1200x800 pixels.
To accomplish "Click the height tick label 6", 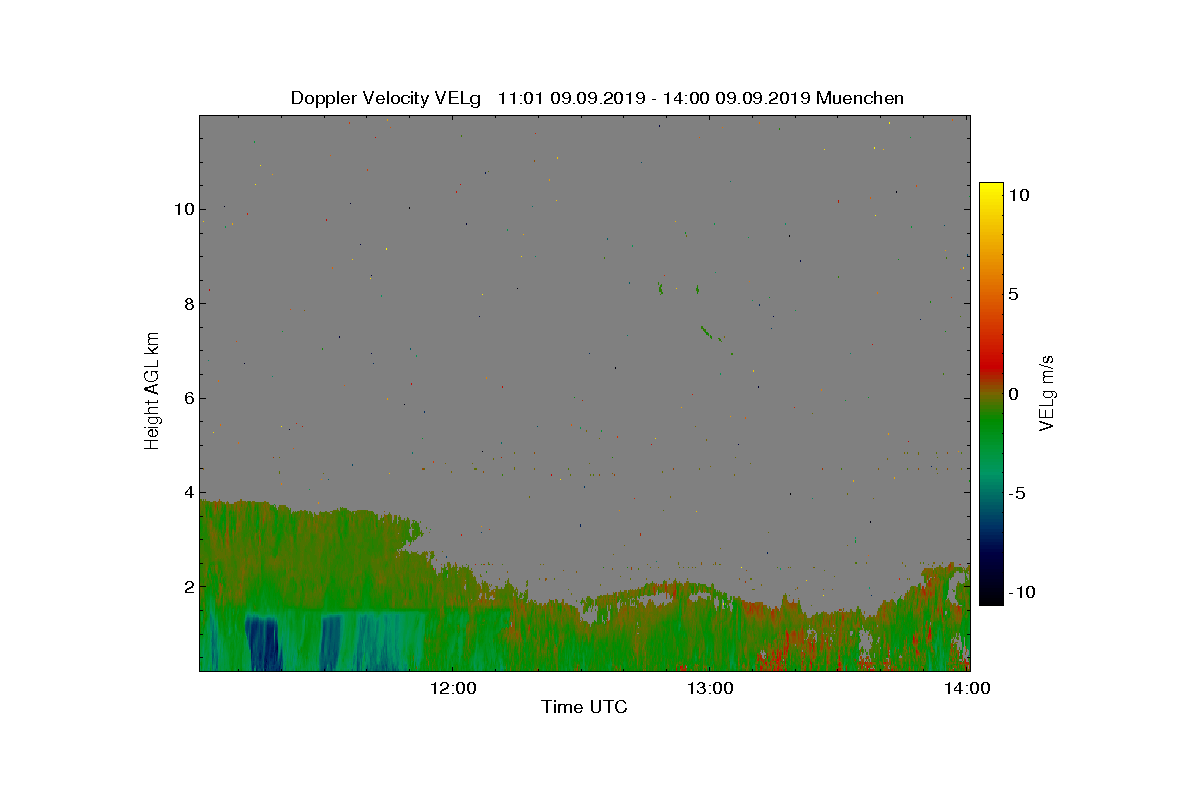I will click(x=187, y=398).
